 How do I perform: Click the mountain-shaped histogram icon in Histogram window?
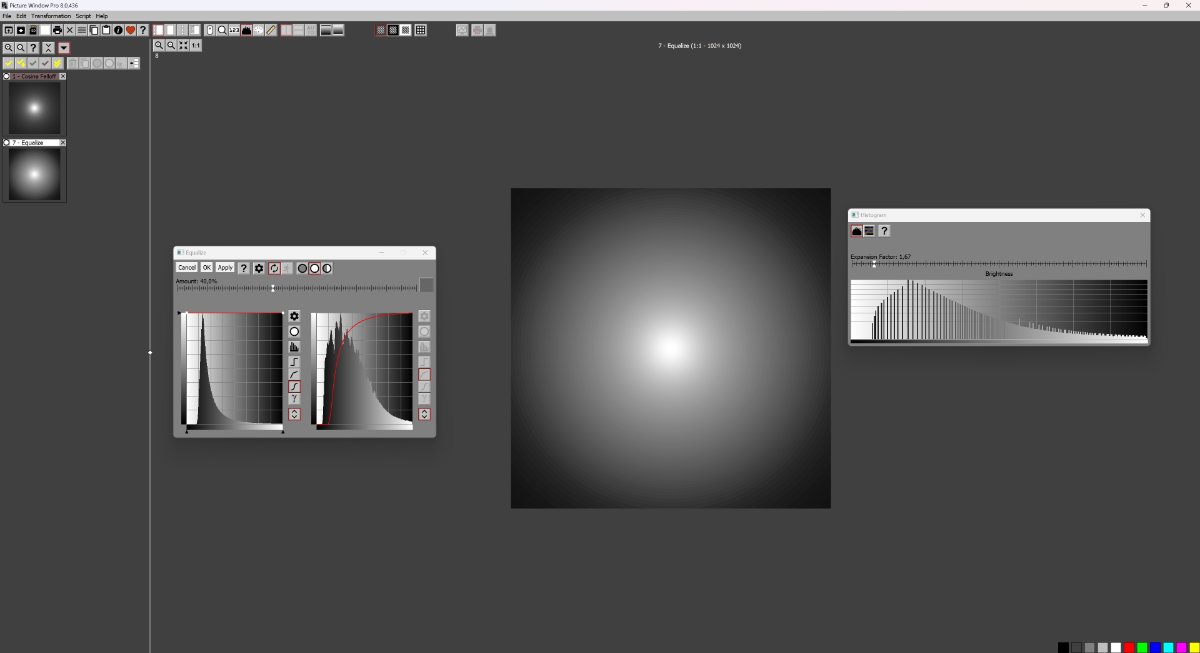855,231
